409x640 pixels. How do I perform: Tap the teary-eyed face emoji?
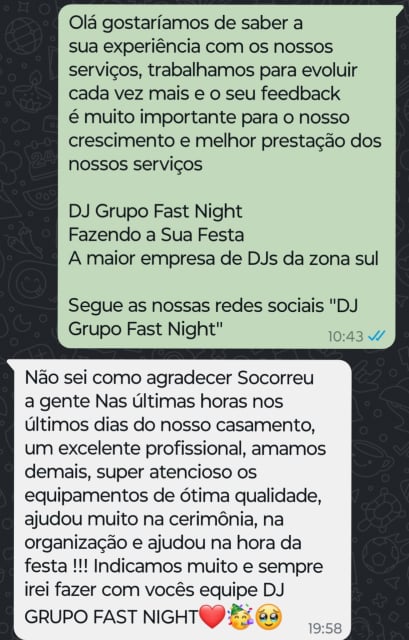[x=269, y=617]
